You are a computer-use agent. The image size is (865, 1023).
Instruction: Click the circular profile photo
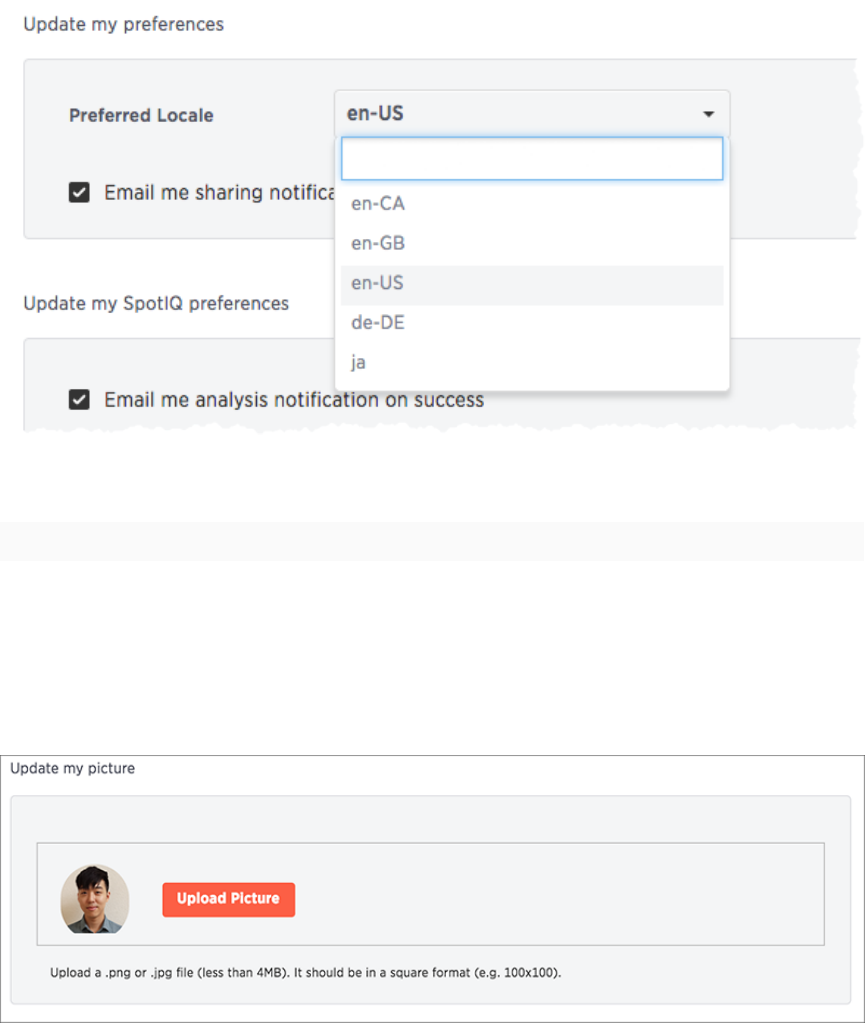(95, 899)
